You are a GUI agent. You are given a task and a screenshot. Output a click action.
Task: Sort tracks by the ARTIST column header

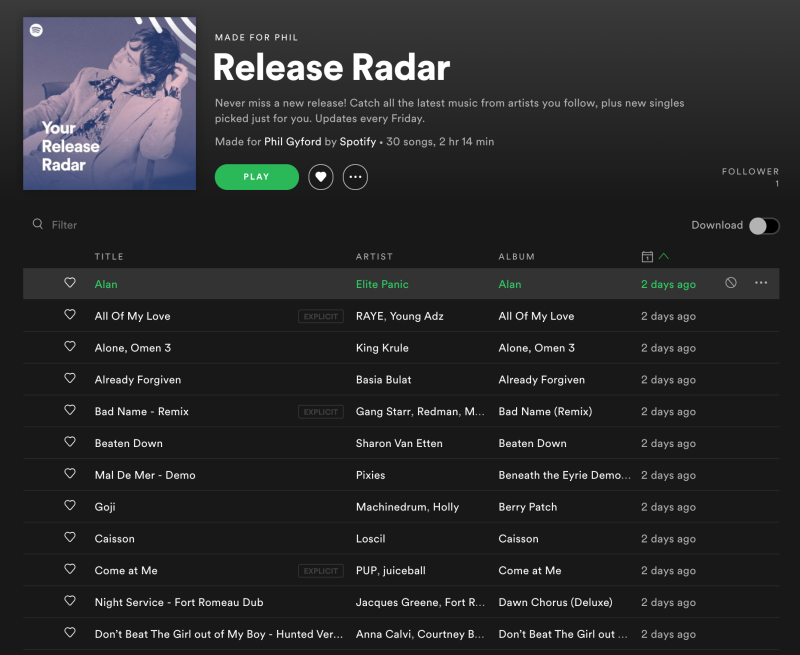point(374,257)
